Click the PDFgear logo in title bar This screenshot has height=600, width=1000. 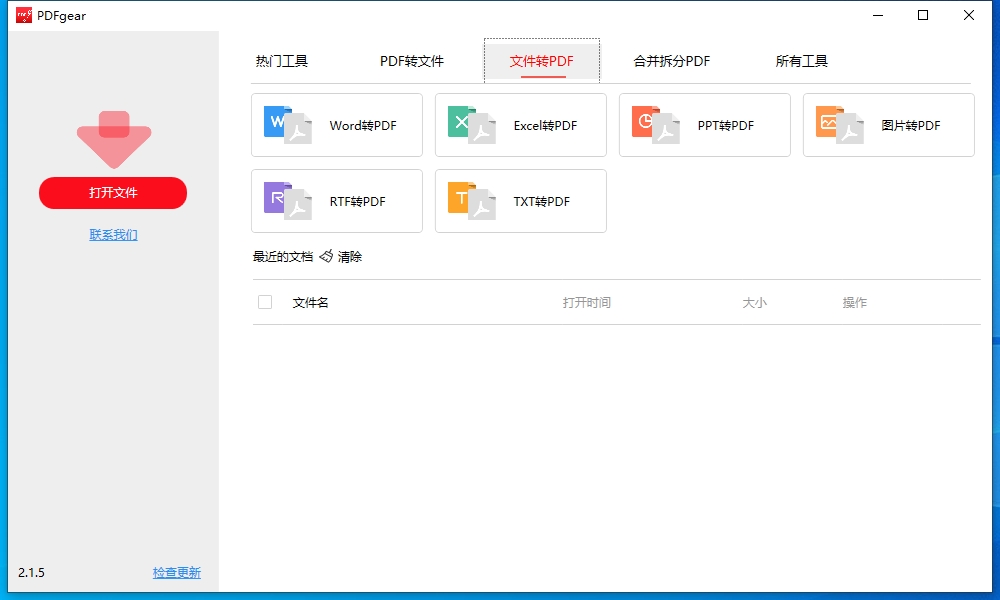point(24,15)
